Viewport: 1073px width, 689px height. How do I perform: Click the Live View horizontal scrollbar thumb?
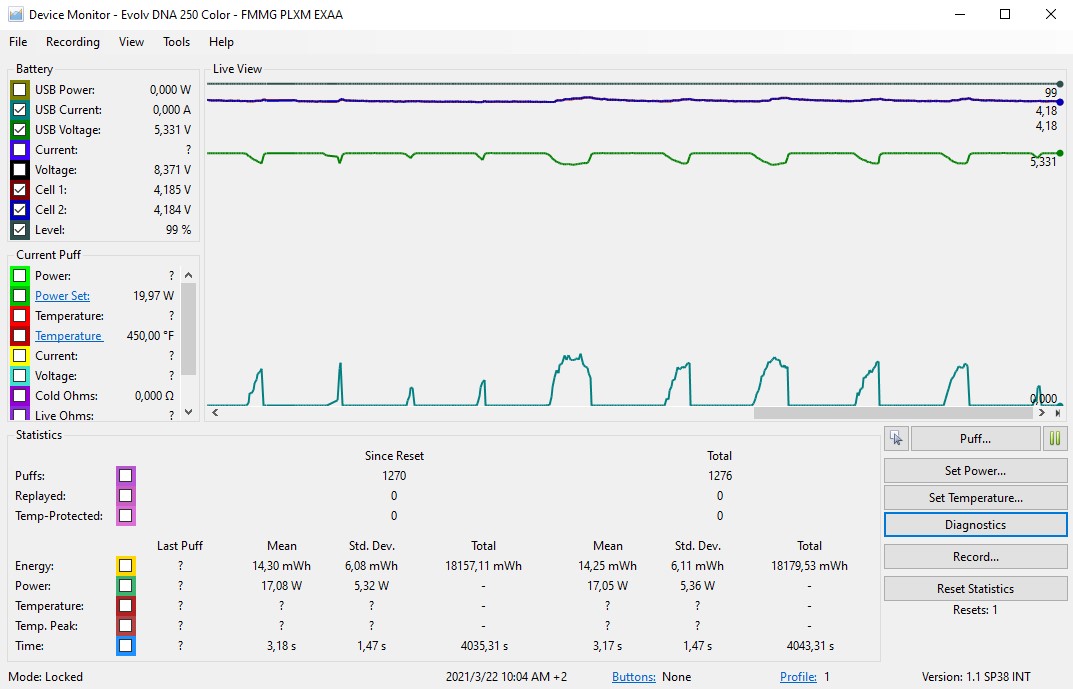[x=892, y=412]
